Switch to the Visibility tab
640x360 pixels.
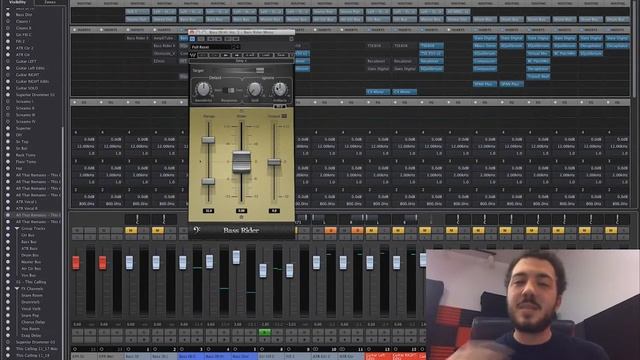click(x=17, y=2)
